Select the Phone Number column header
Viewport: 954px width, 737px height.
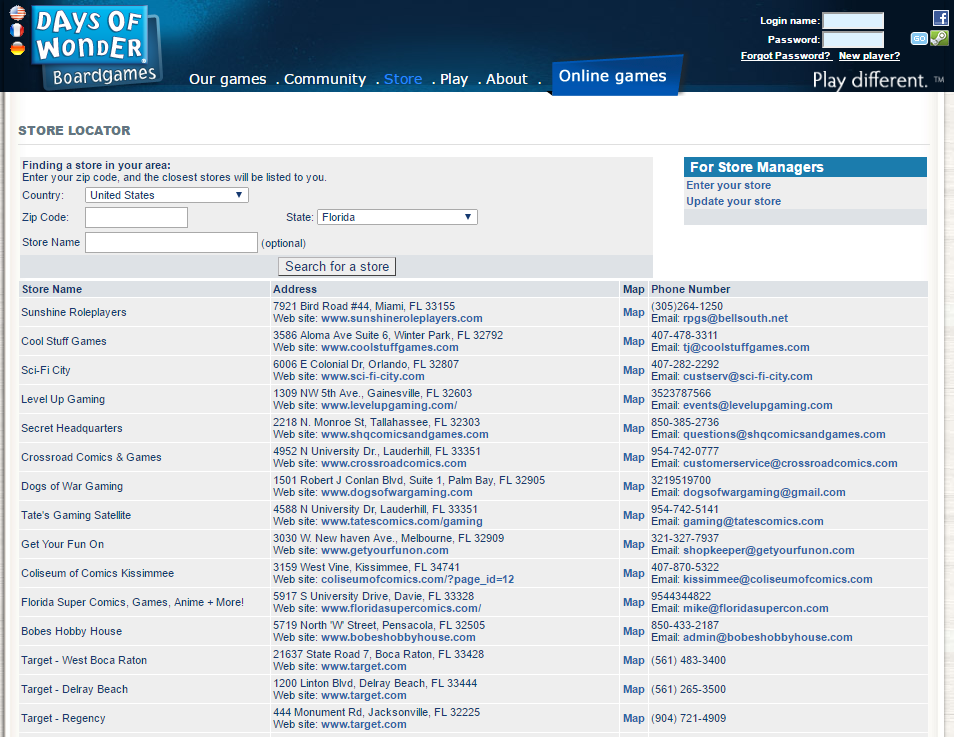[x=691, y=290]
